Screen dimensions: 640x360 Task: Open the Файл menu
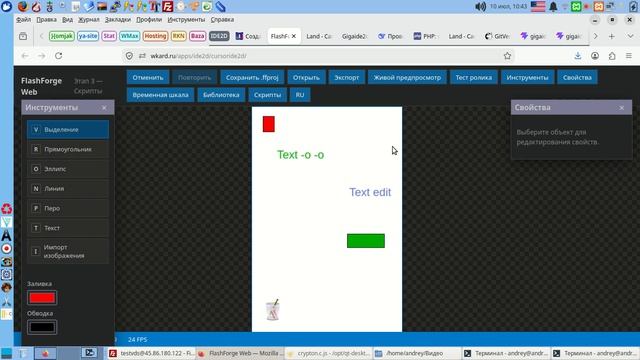[23, 19]
